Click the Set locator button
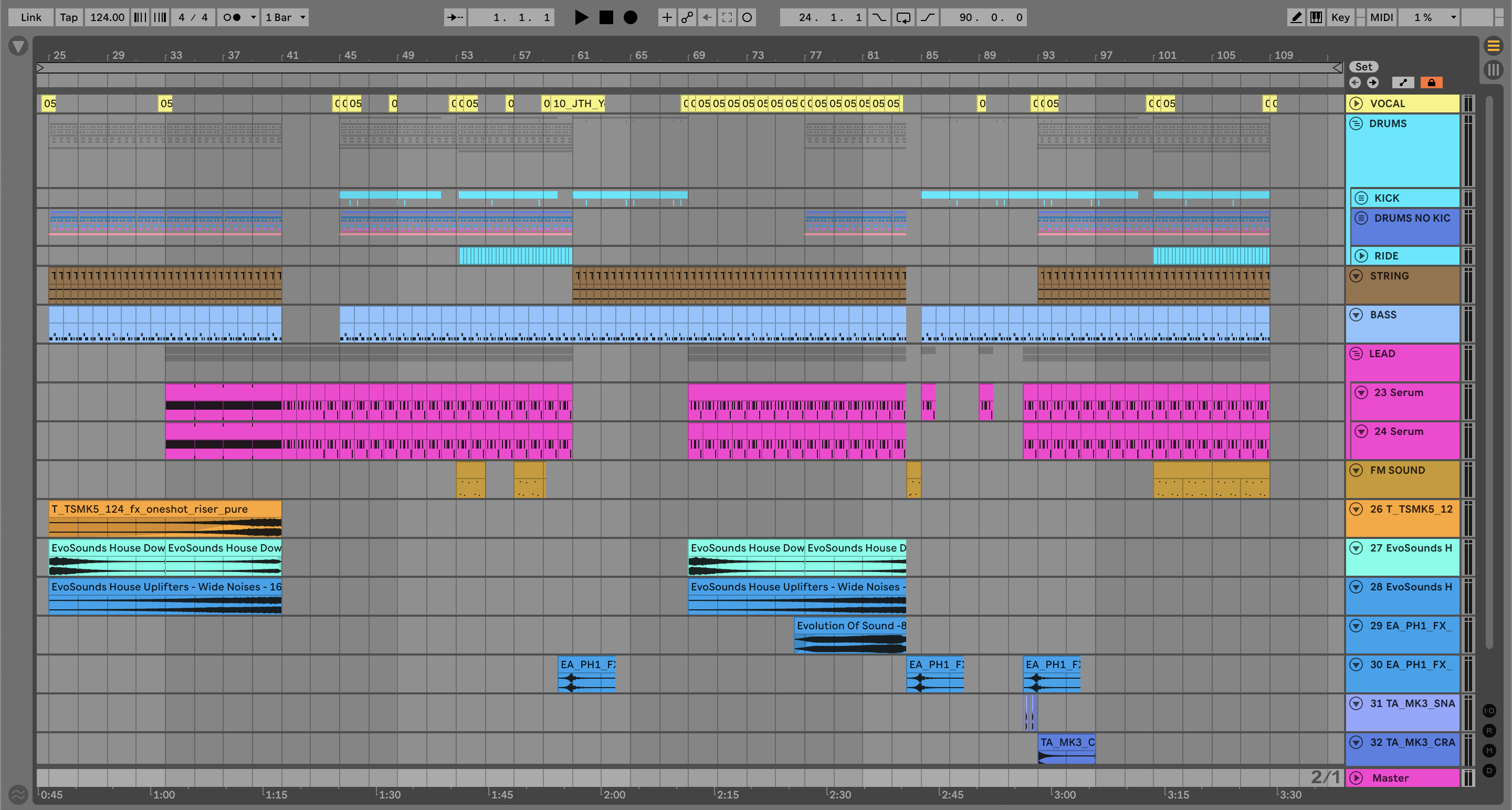1512x810 pixels. point(1363,66)
